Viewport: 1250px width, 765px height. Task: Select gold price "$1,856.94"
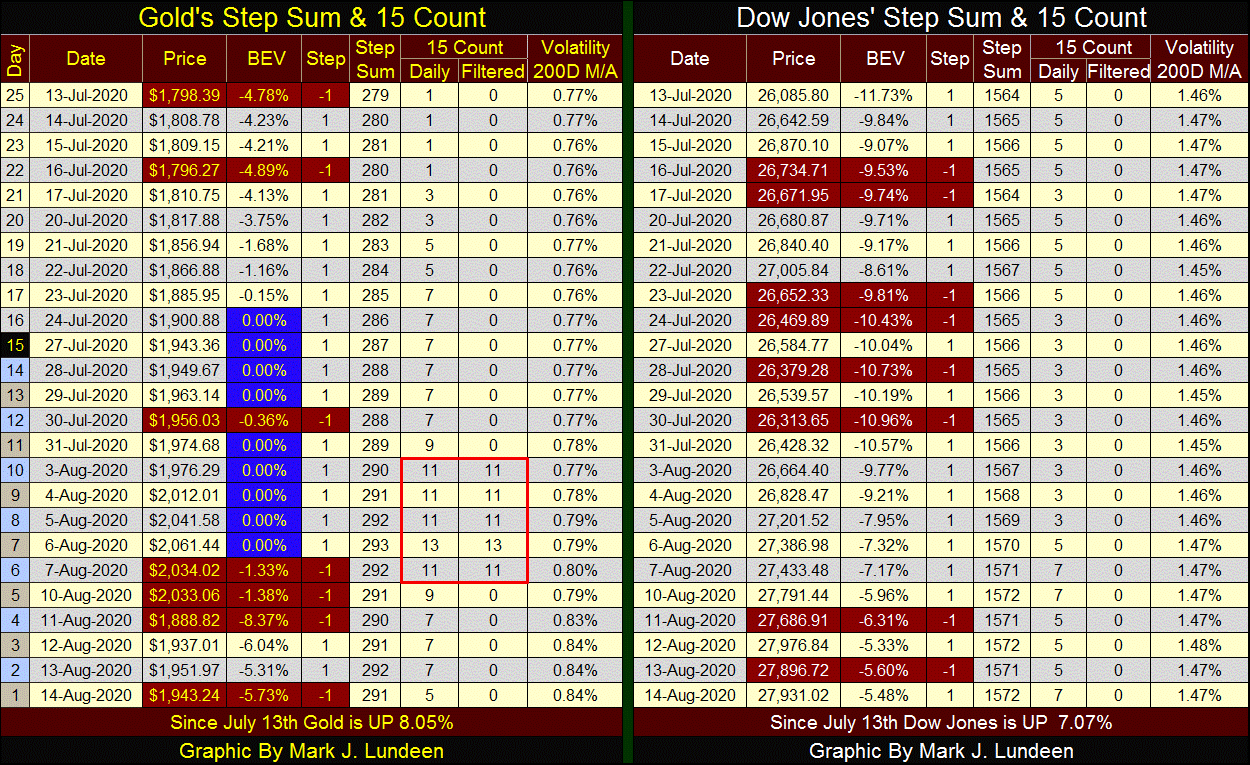point(185,245)
